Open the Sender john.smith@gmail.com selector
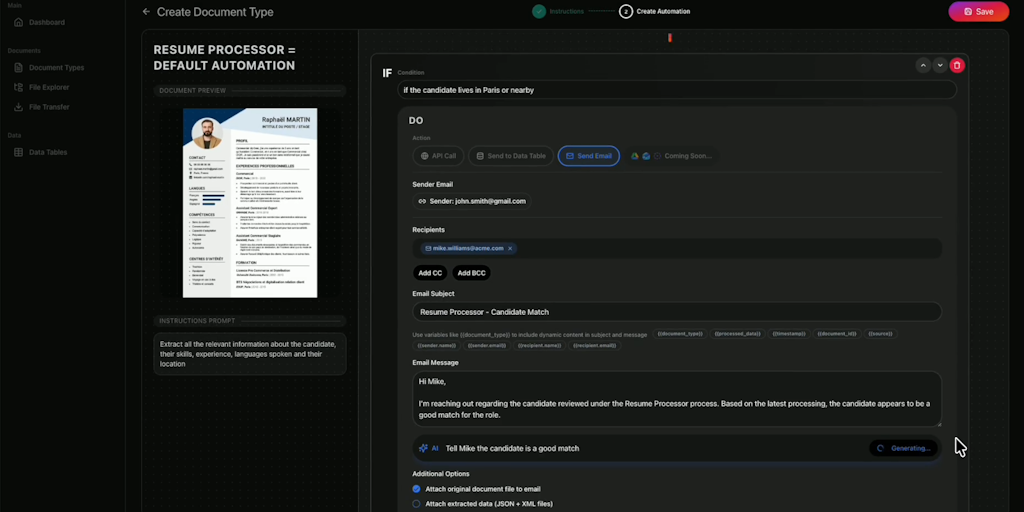This screenshot has width=1024, height=512. tap(472, 201)
